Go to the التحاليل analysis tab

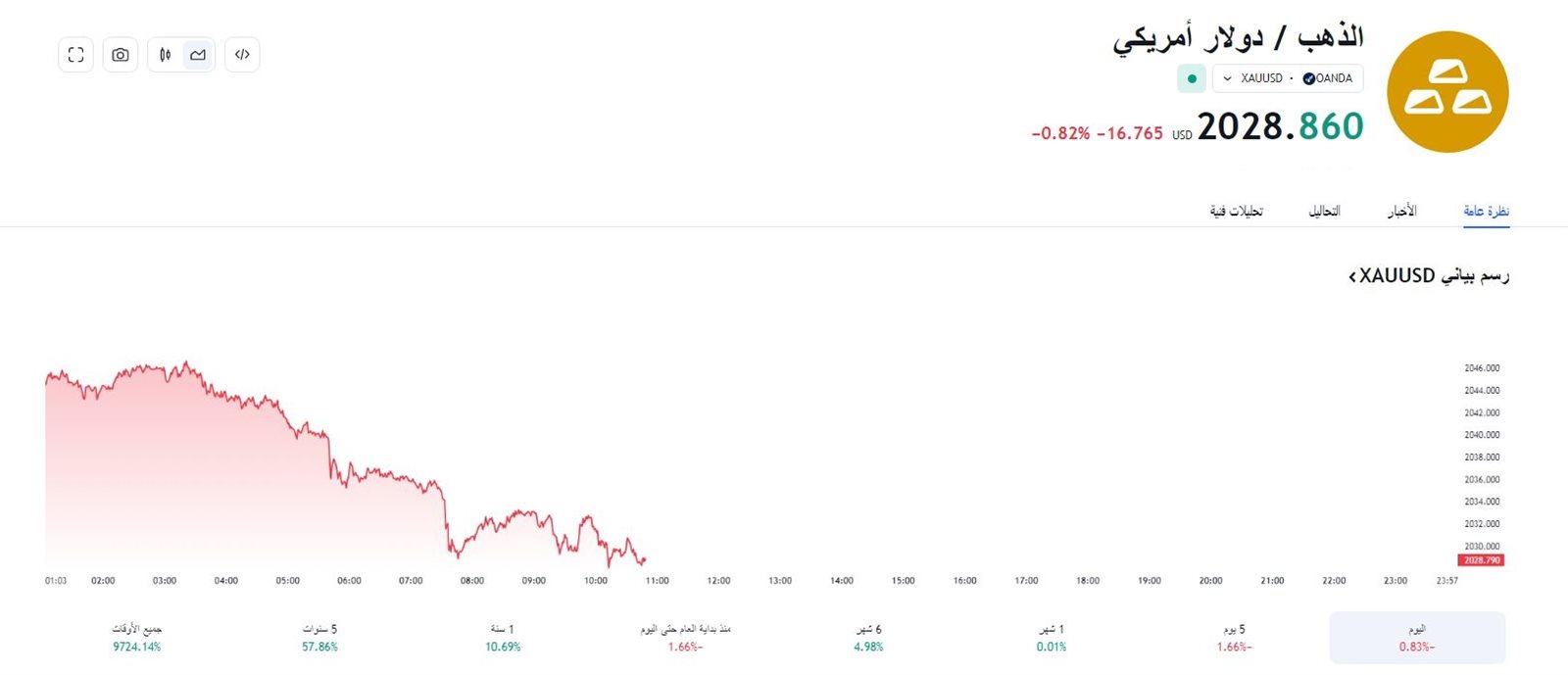tap(1324, 211)
